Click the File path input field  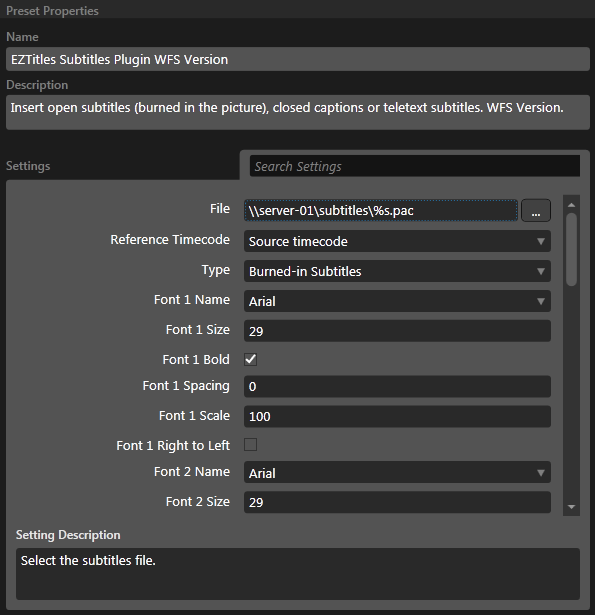[x=381, y=211]
